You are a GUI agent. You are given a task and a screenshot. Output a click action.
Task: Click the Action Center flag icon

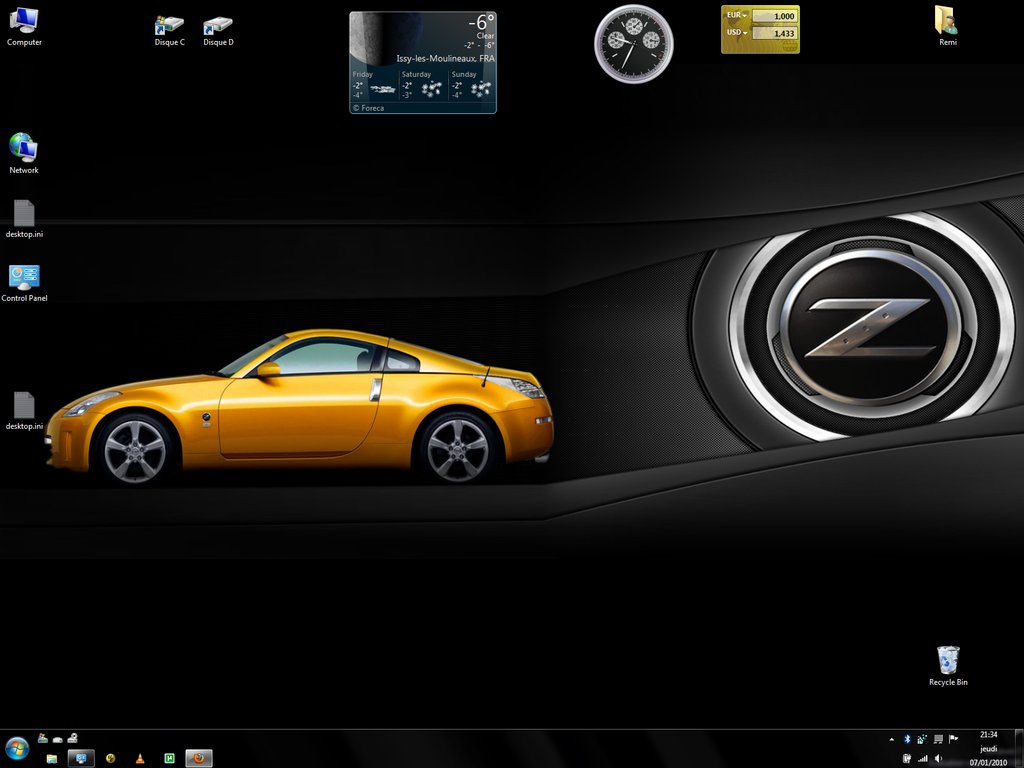[x=953, y=739]
